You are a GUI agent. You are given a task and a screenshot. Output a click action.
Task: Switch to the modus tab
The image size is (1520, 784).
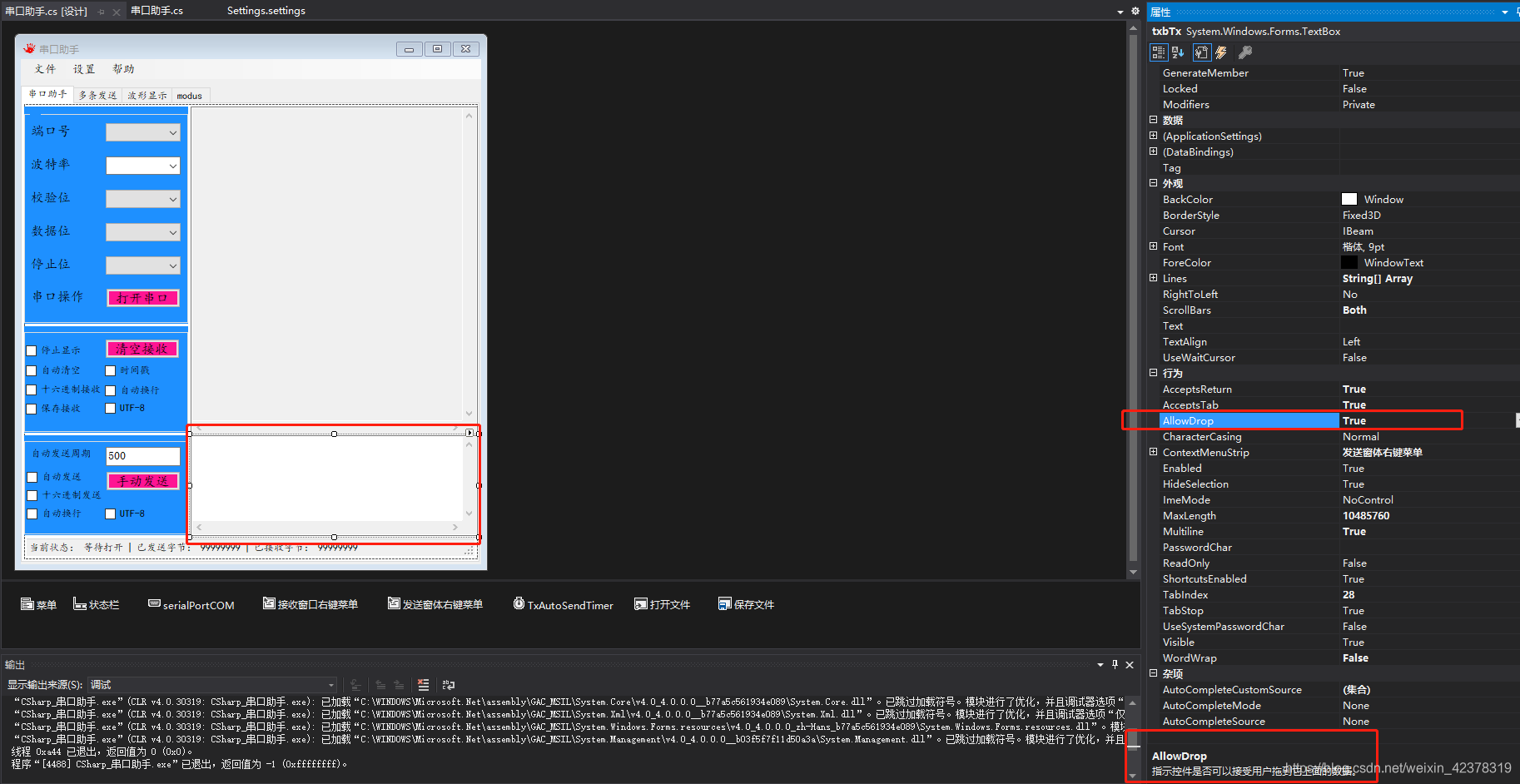[190, 96]
